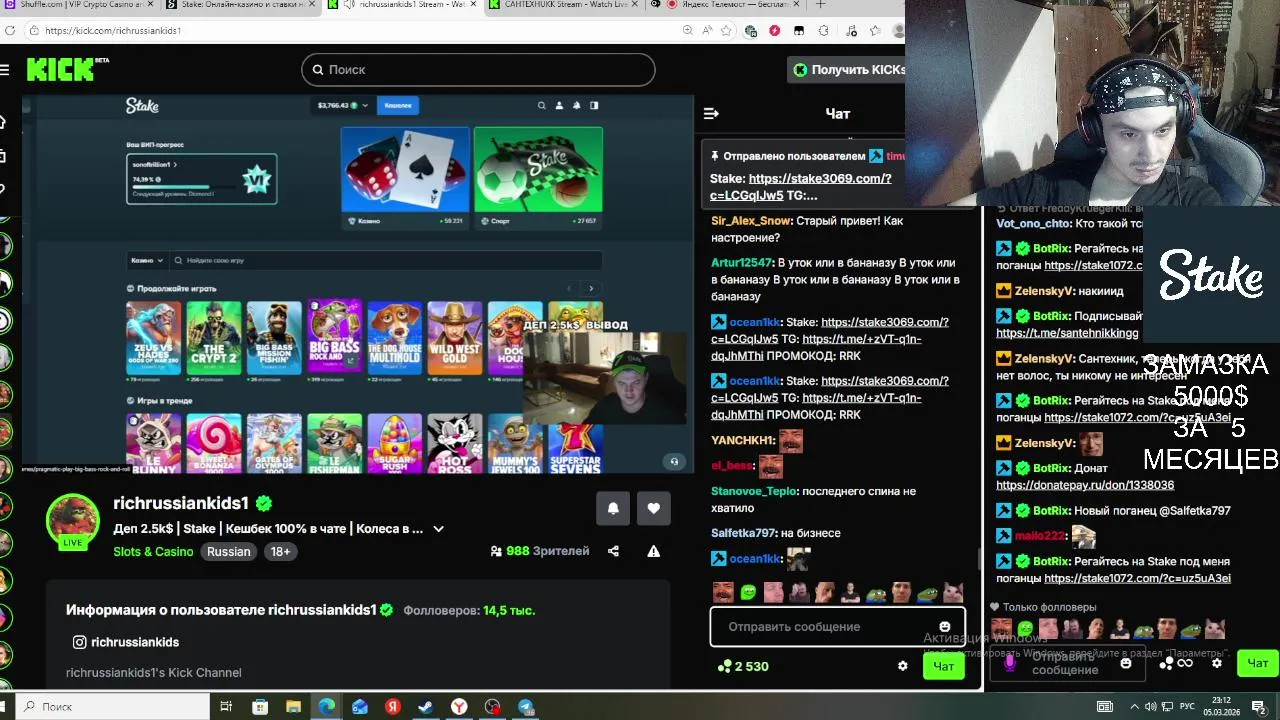The height and width of the screenshot is (720, 1280).
Task: Collapse chat with the arrow icon beside Чат
Action: tap(711, 114)
